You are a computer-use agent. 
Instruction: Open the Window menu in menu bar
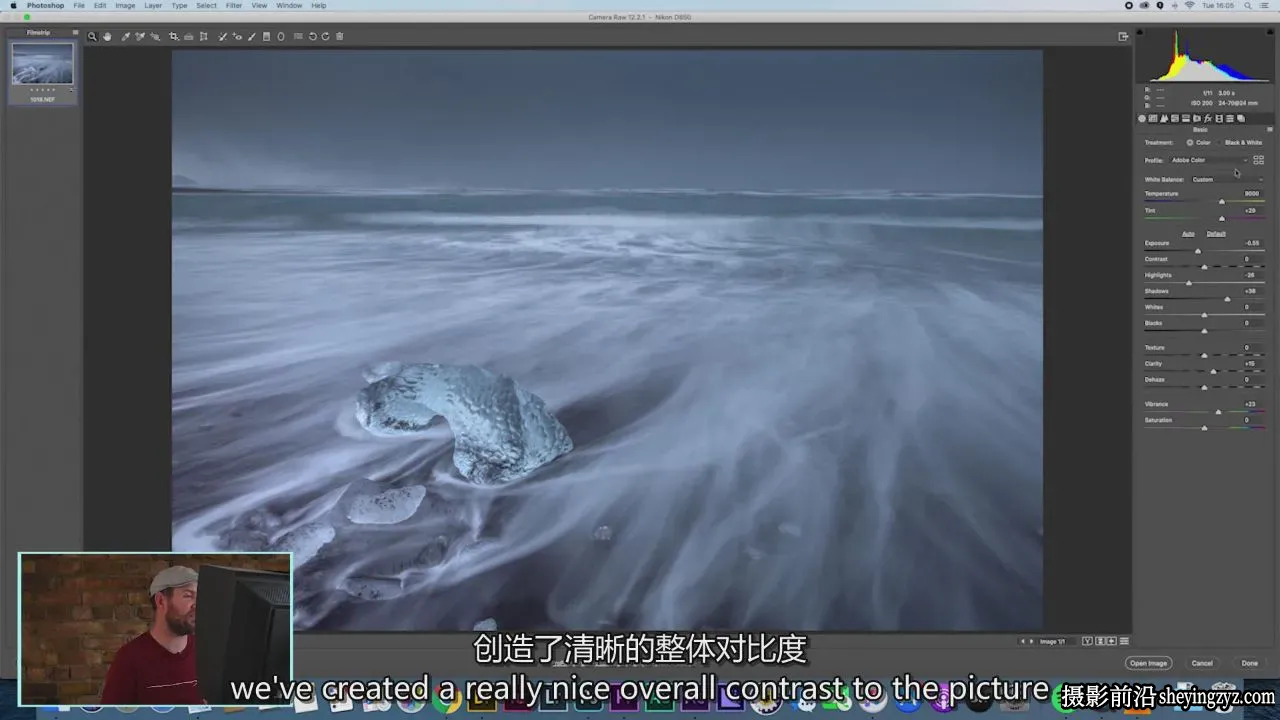289,6
